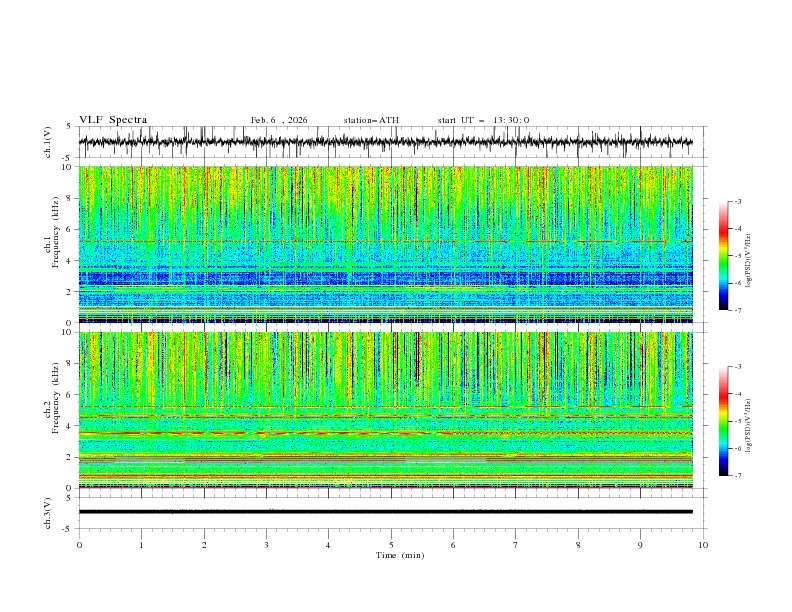Select the station=ATH header text
The image size is (792, 612).
tap(371, 120)
